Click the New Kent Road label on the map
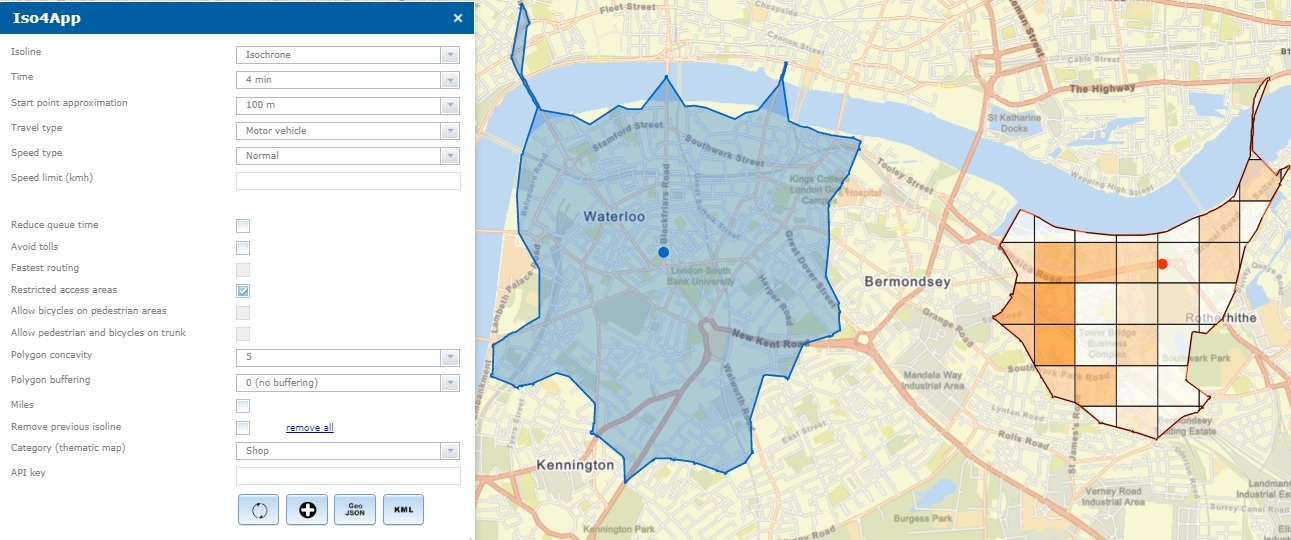1291x540 pixels. (769, 338)
